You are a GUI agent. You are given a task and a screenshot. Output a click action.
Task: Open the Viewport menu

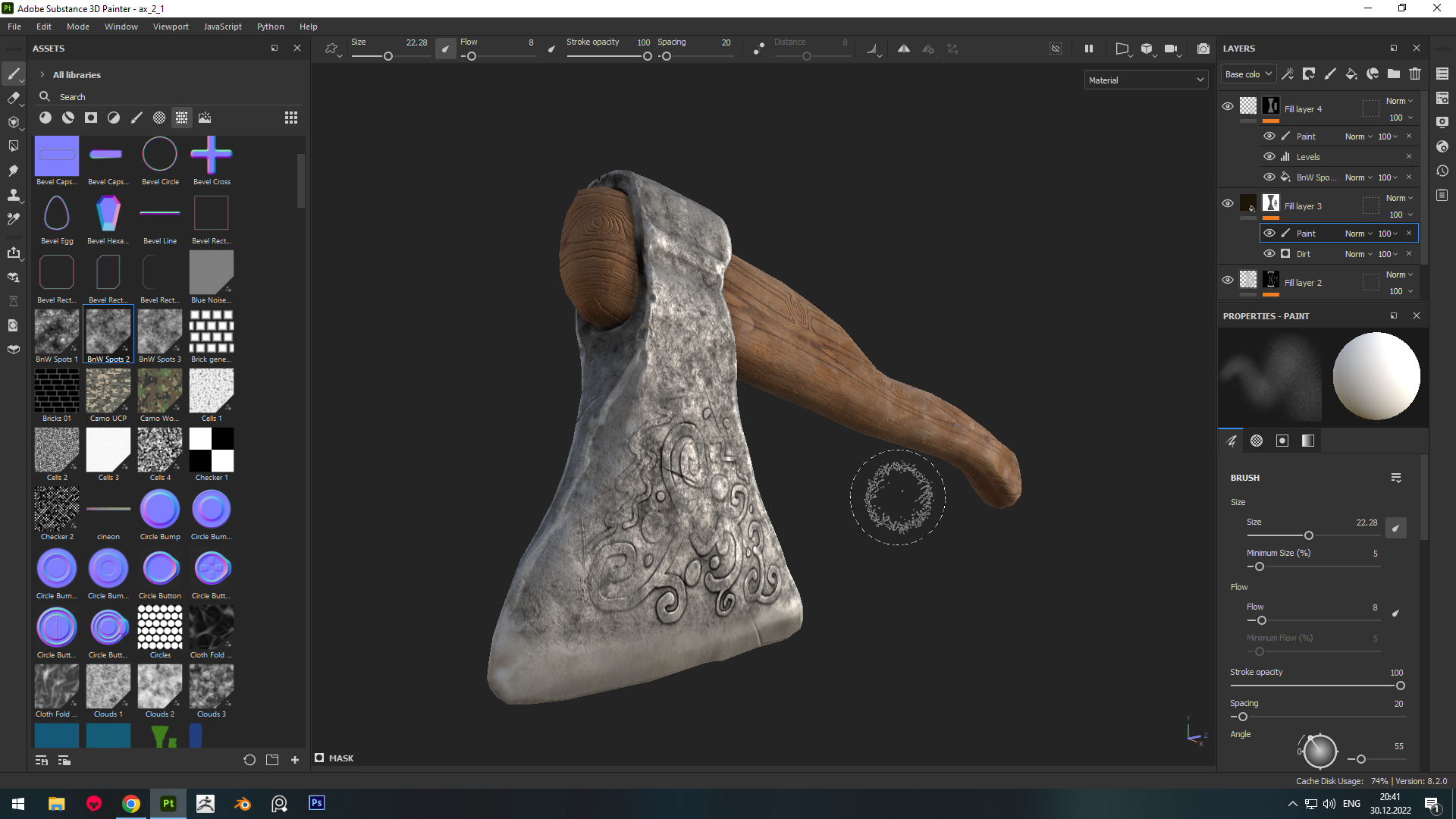point(171,27)
